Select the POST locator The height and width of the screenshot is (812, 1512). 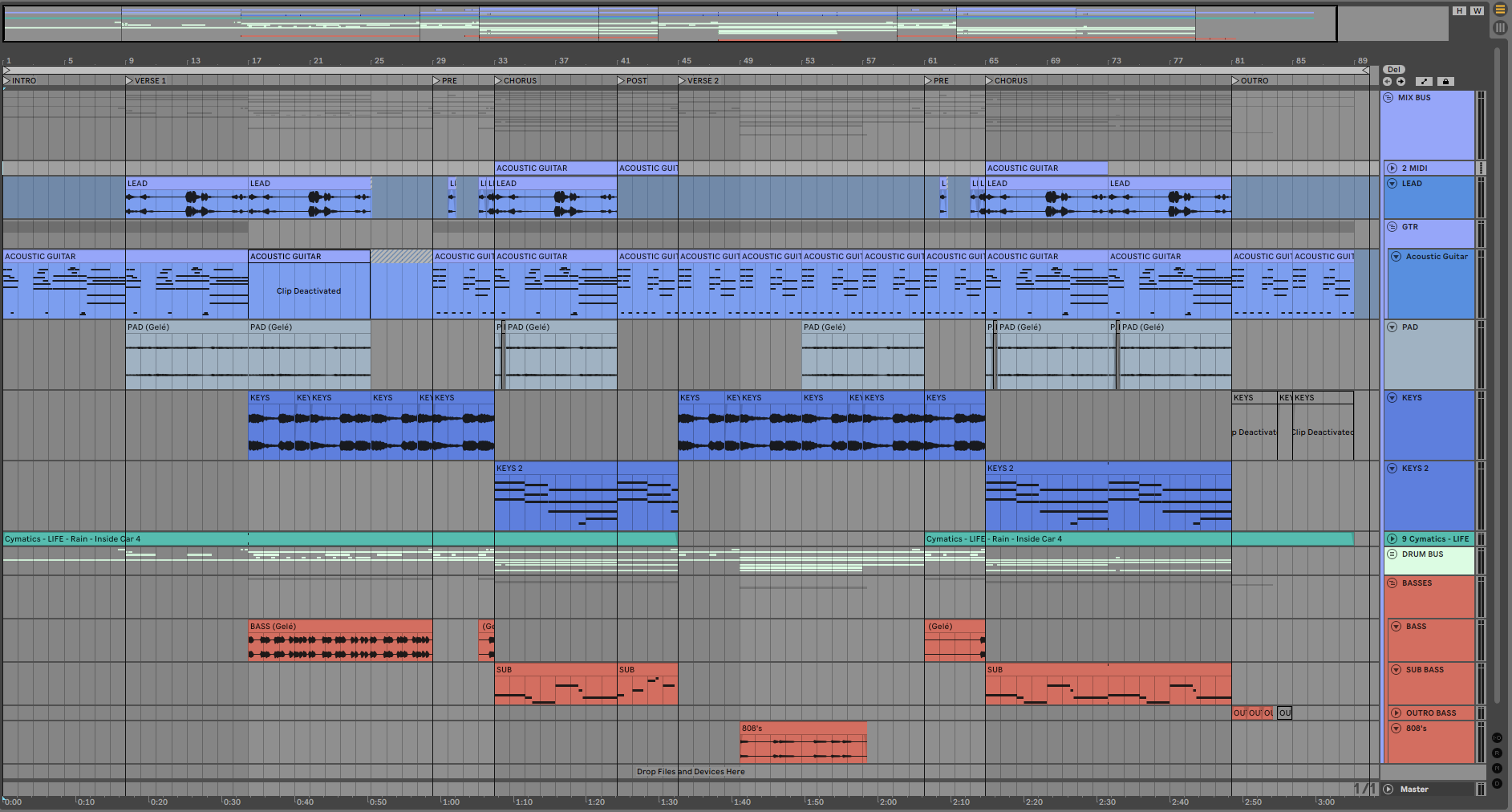pyautogui.click(x=633, y=81)
